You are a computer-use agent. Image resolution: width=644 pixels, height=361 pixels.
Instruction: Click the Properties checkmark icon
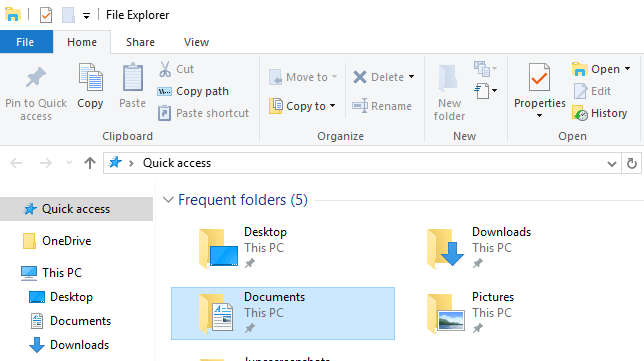(539, 77)
